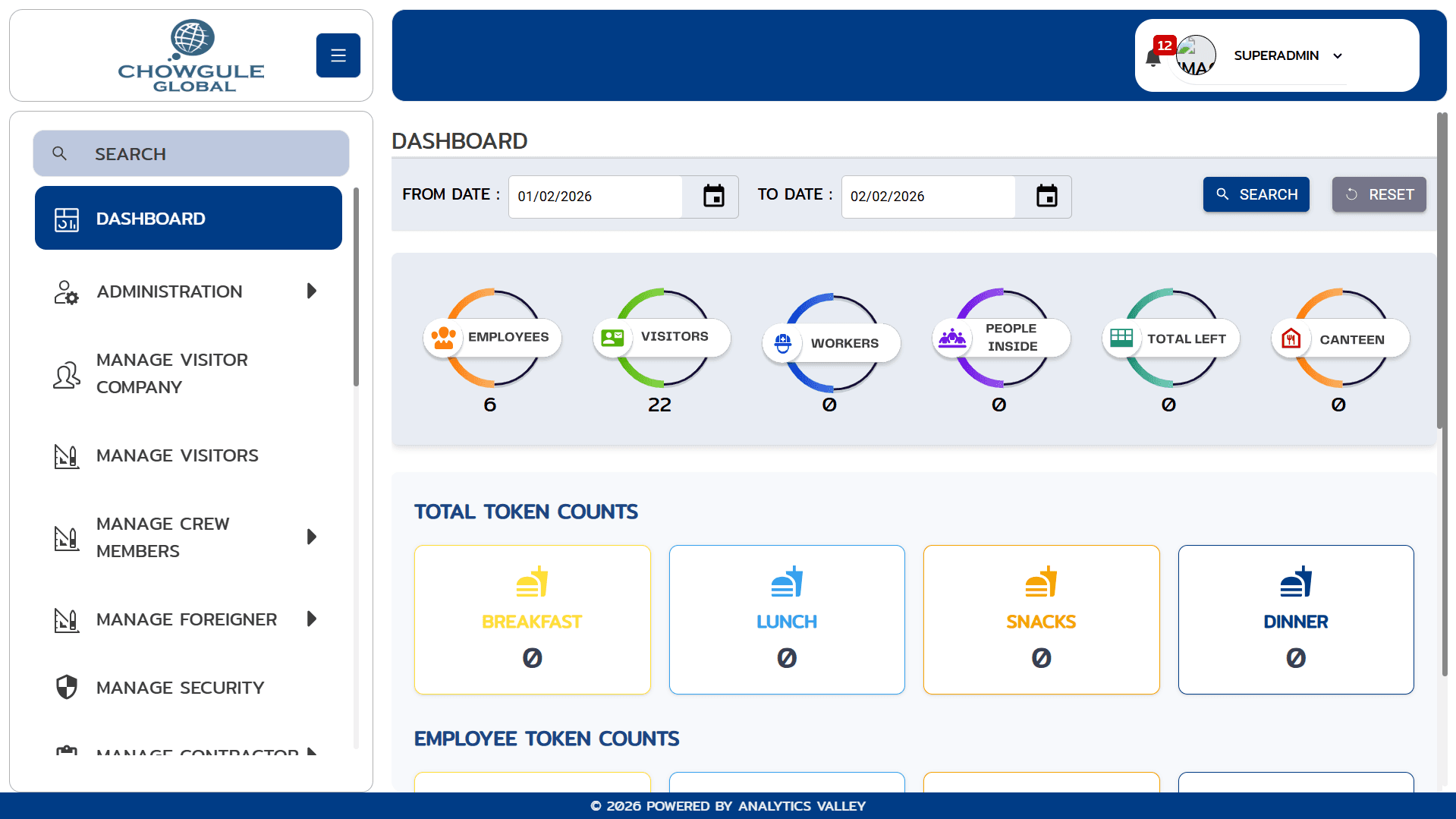Click the Manage Foreigner icon
Viewport: 1456px width, 819px height.
tap(67, 620)
